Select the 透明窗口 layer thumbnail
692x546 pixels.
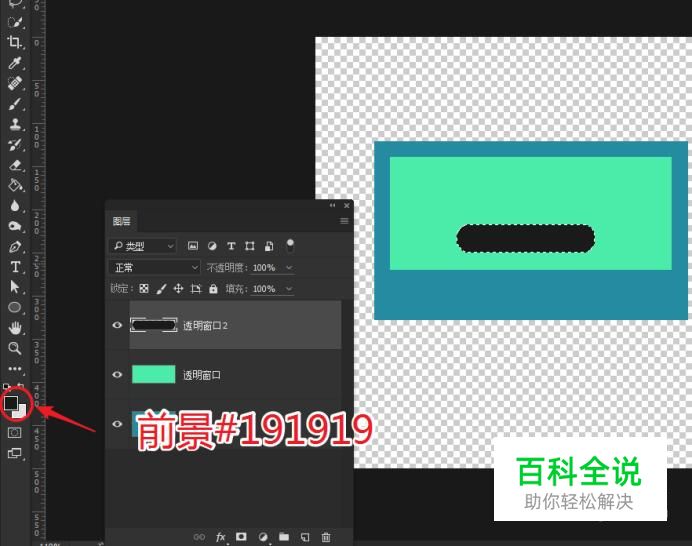pos(154,374)
